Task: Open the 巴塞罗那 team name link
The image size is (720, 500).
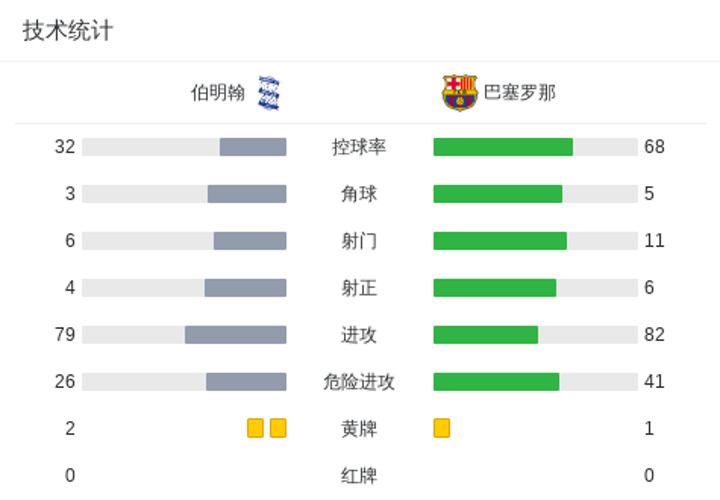Action: click(x=520, y=92)
